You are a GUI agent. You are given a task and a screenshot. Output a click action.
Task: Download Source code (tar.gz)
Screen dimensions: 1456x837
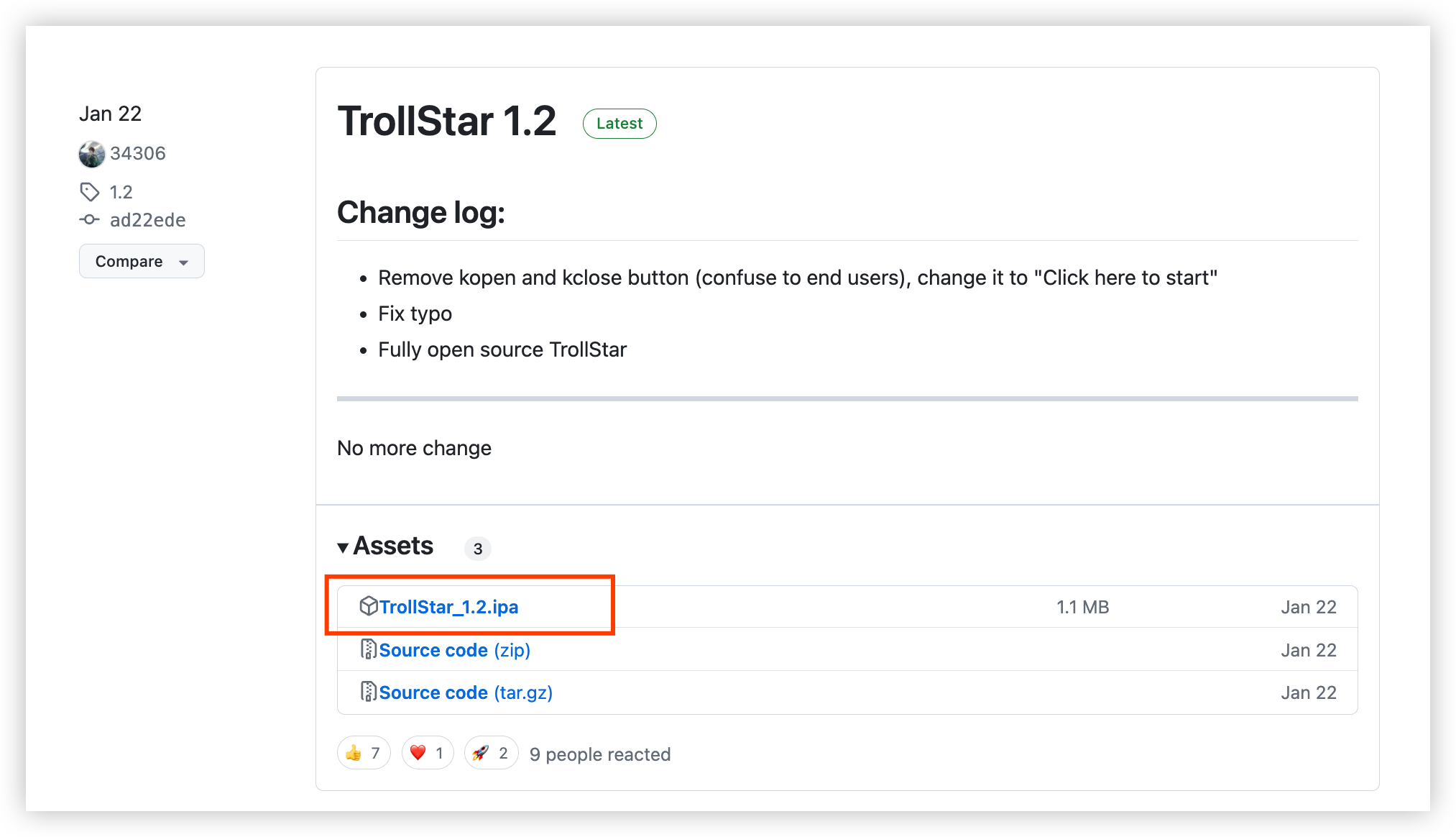pyautogui.click(x=466, y=692)
